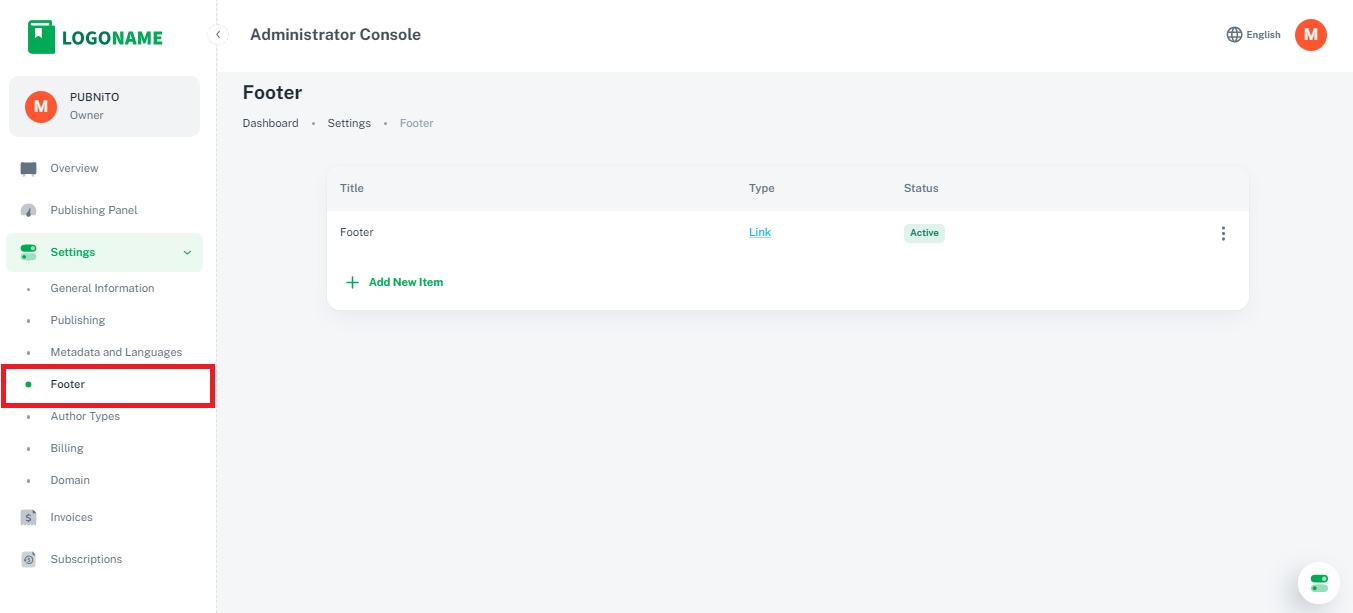Screen dimensions: 1353x613
Task: Go to General Information settings
Action: point(102,289)
